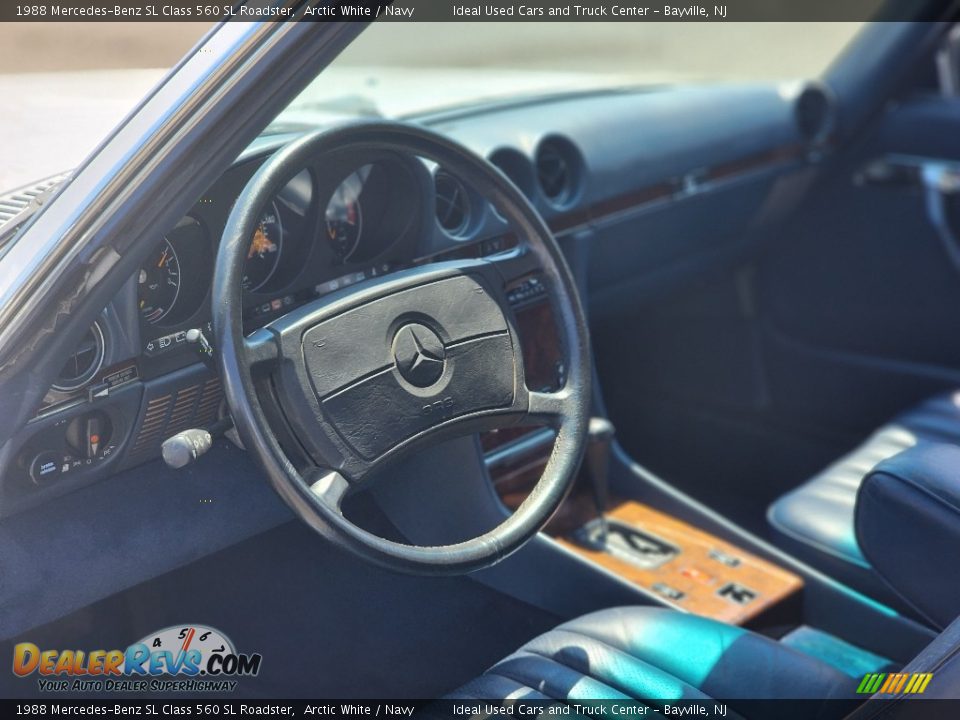Click the round center dashboard air vent

(x=556, y=171)
